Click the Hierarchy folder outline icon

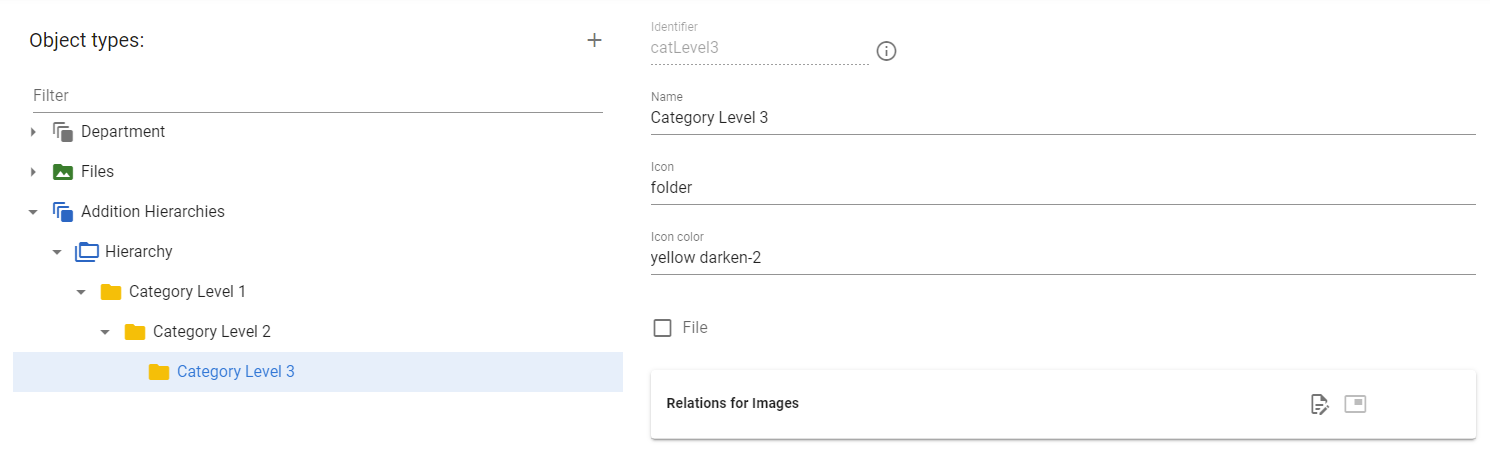(87, 252)
